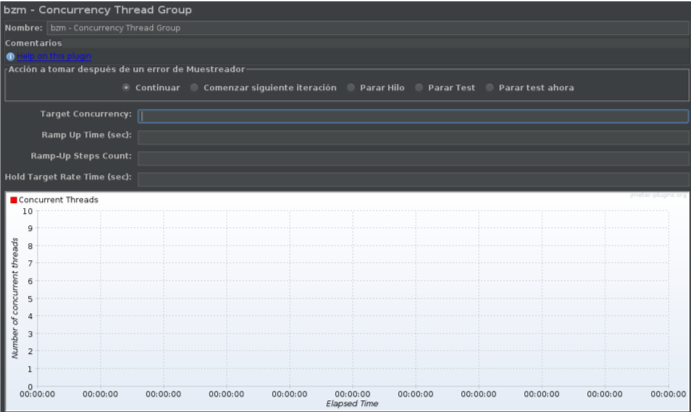Click the 'Ramp-Up Steps Count:' label
The width and height of the screenshot is (691, 412).
[81, 156]
